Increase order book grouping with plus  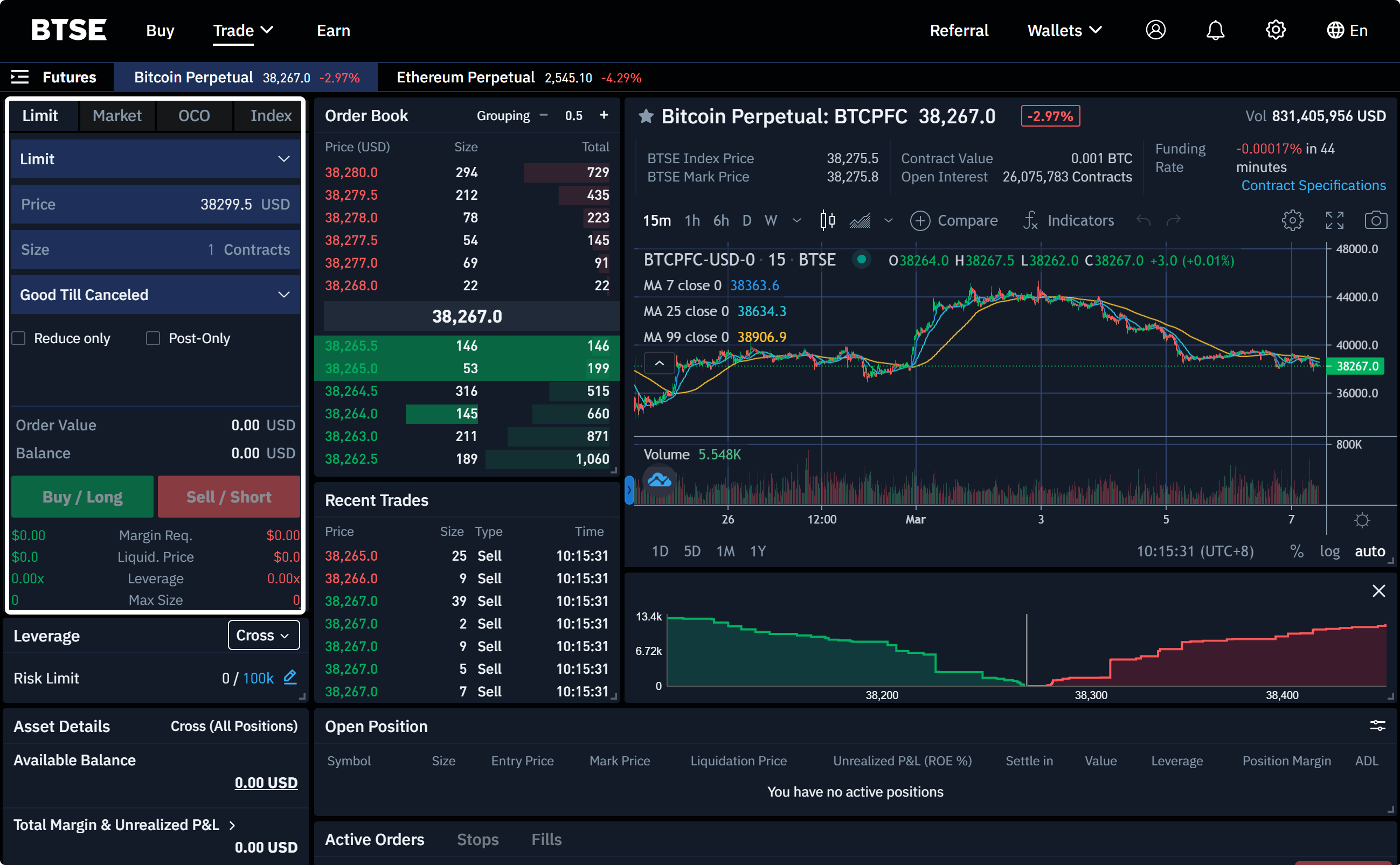point(604,116)
